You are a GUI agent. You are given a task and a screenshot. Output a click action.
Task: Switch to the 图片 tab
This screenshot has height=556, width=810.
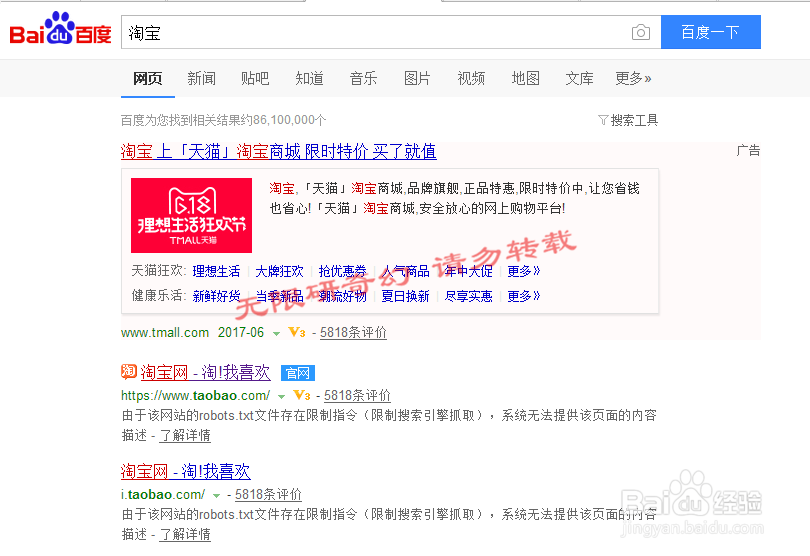pyautogui.click(x=417, y=79)
